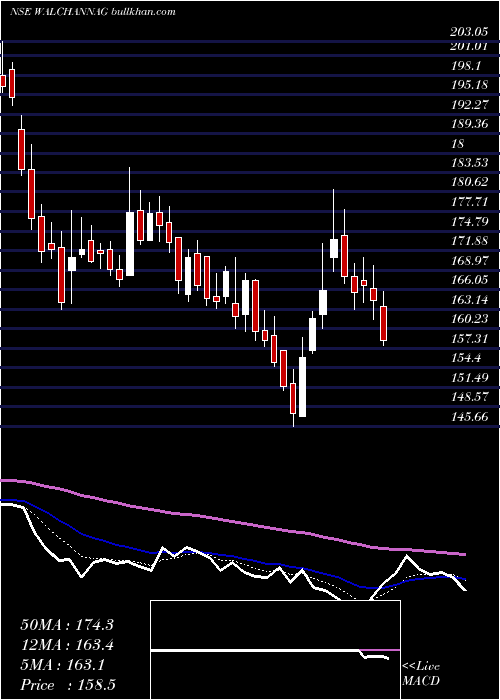Click the 154.4 price axis label
The image size is (500, 700).
tap(466, 358)
